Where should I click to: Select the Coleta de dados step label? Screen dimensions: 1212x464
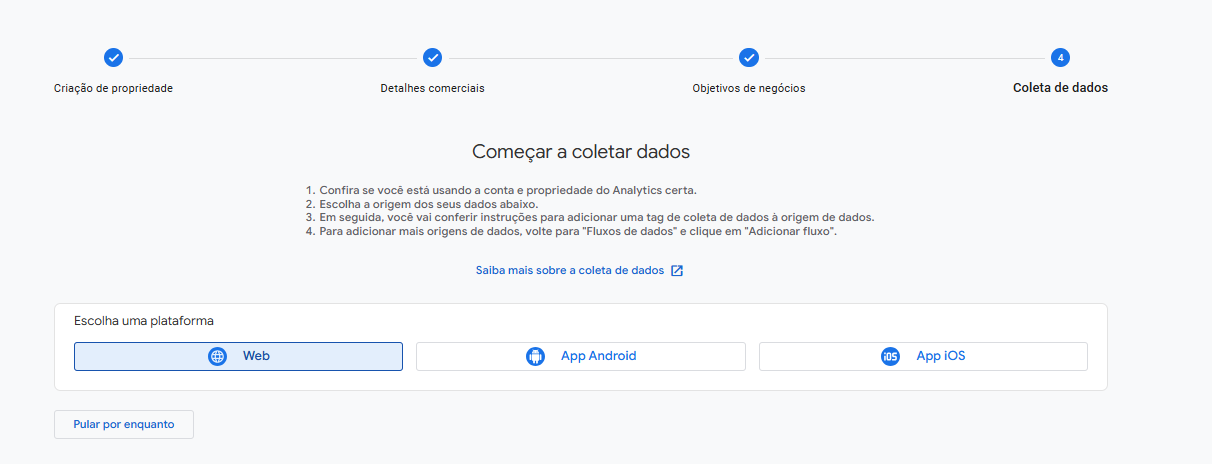tap(1060, 88)
